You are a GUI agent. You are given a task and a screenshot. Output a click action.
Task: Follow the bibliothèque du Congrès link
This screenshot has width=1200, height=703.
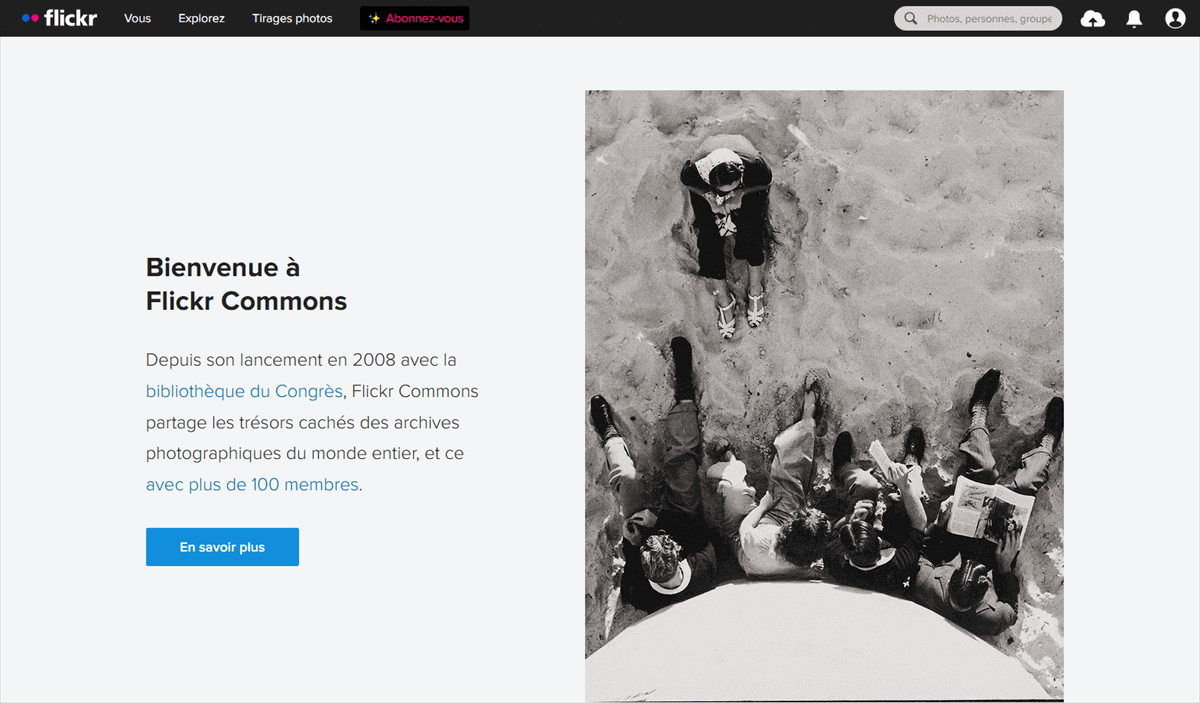(244, 391)
